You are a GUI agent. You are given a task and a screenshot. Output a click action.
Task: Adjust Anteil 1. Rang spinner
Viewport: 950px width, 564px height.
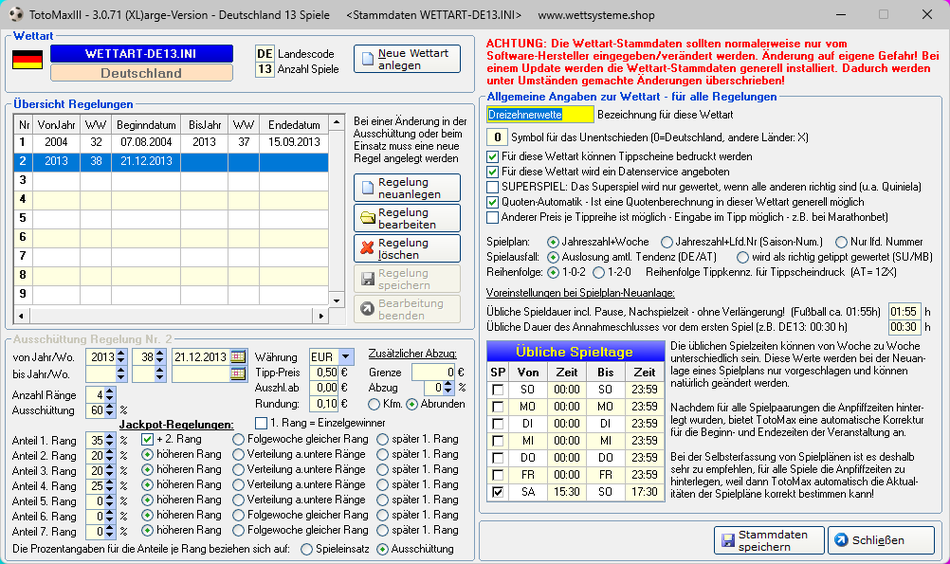pyautogui.click(x=110, y=440)
